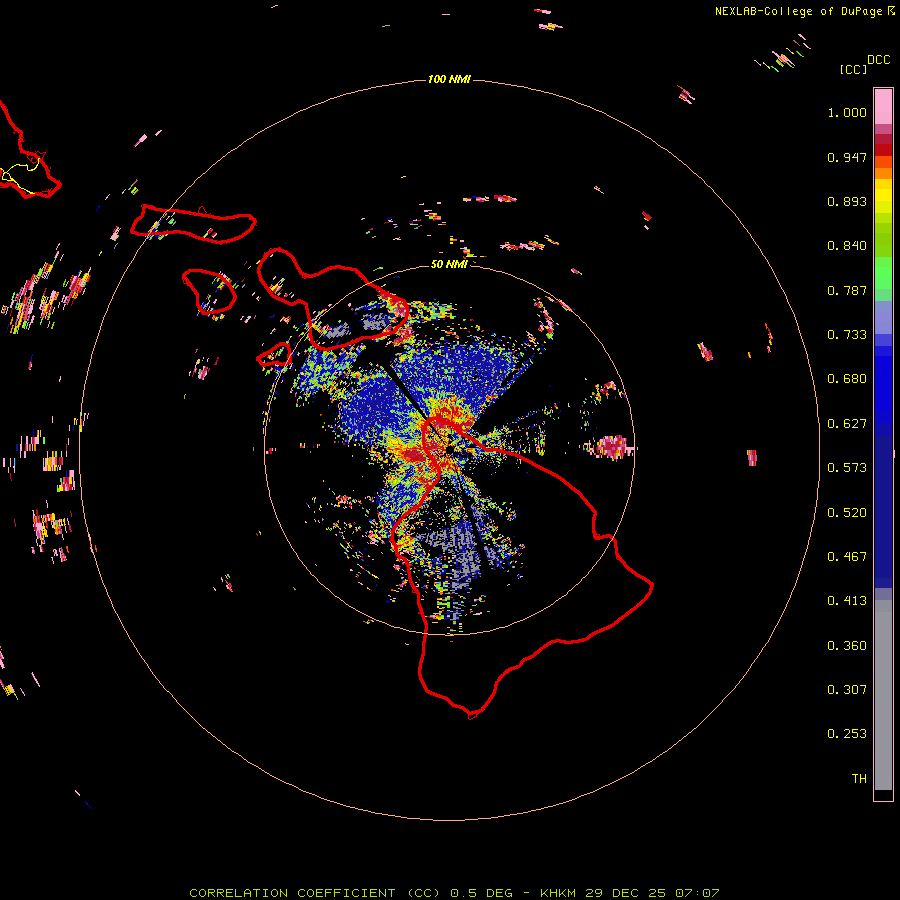Click the 0.840 legend value

coord(847,246)
